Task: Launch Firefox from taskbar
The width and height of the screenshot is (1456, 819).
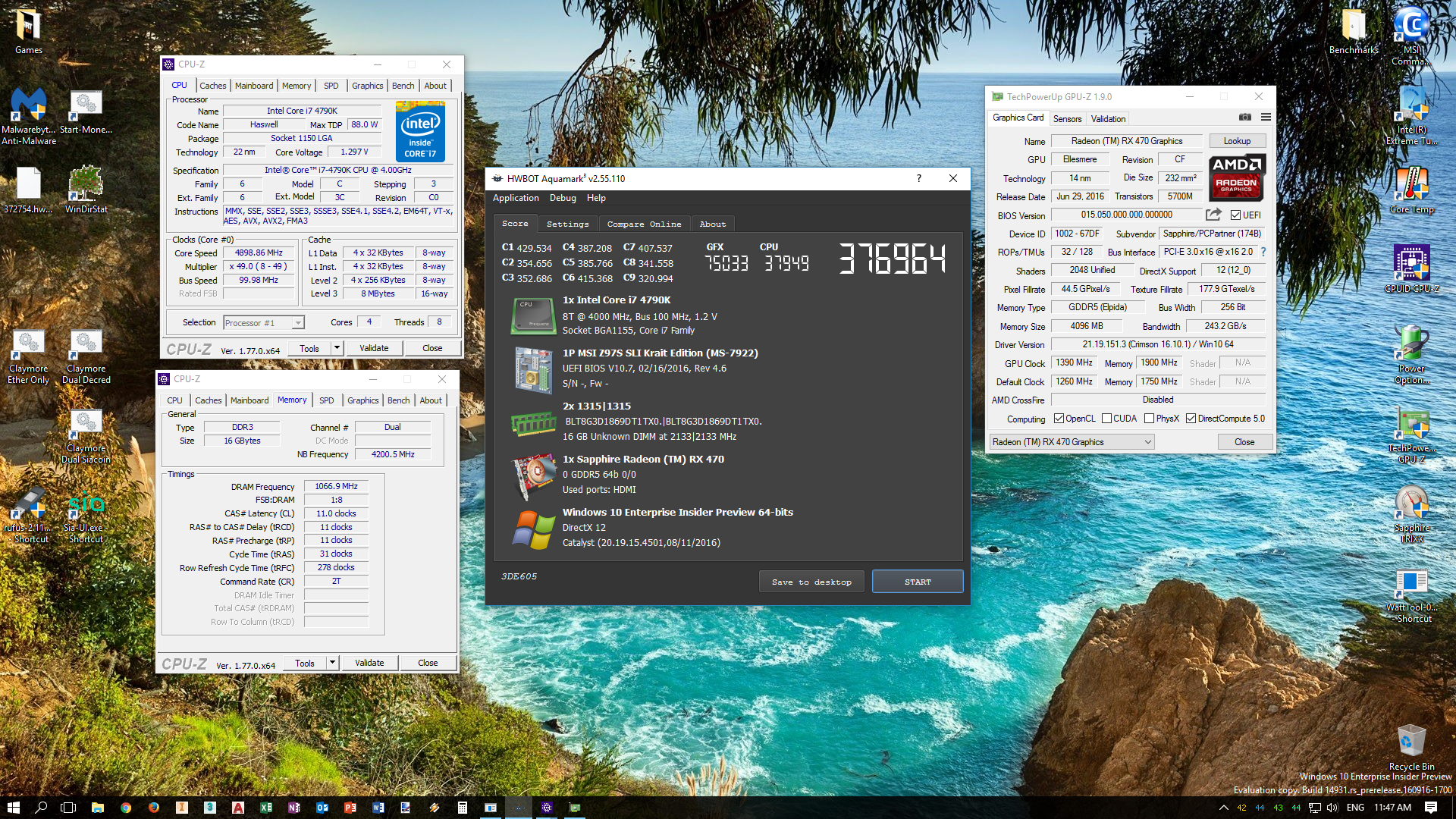Action: click(x=154, y=808)
